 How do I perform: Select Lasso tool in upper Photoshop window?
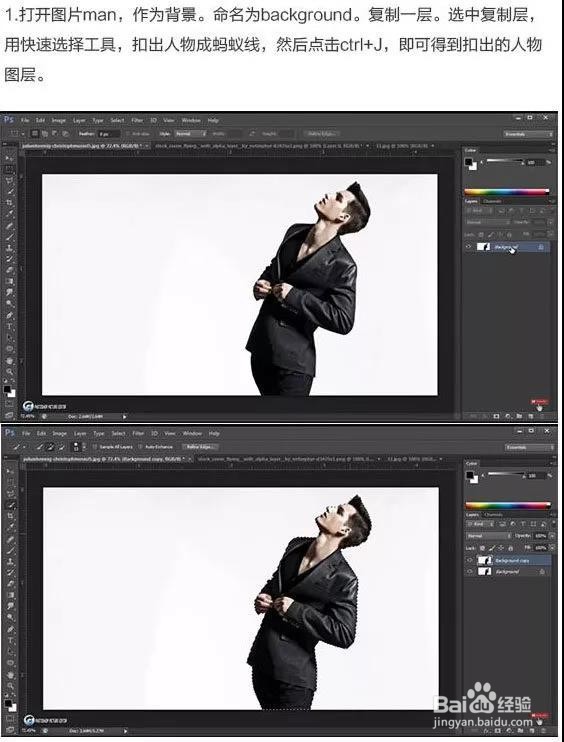[9, 180]
